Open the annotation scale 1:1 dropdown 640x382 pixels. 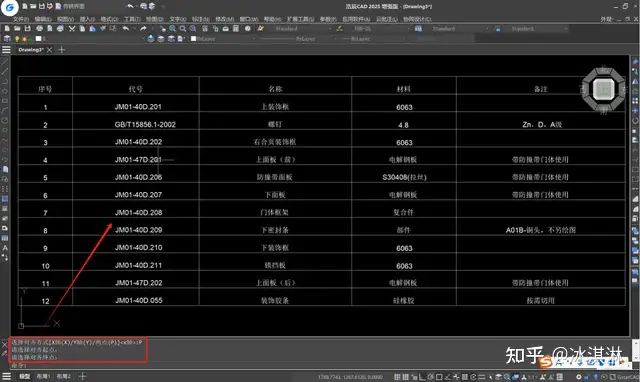[532, 377]
